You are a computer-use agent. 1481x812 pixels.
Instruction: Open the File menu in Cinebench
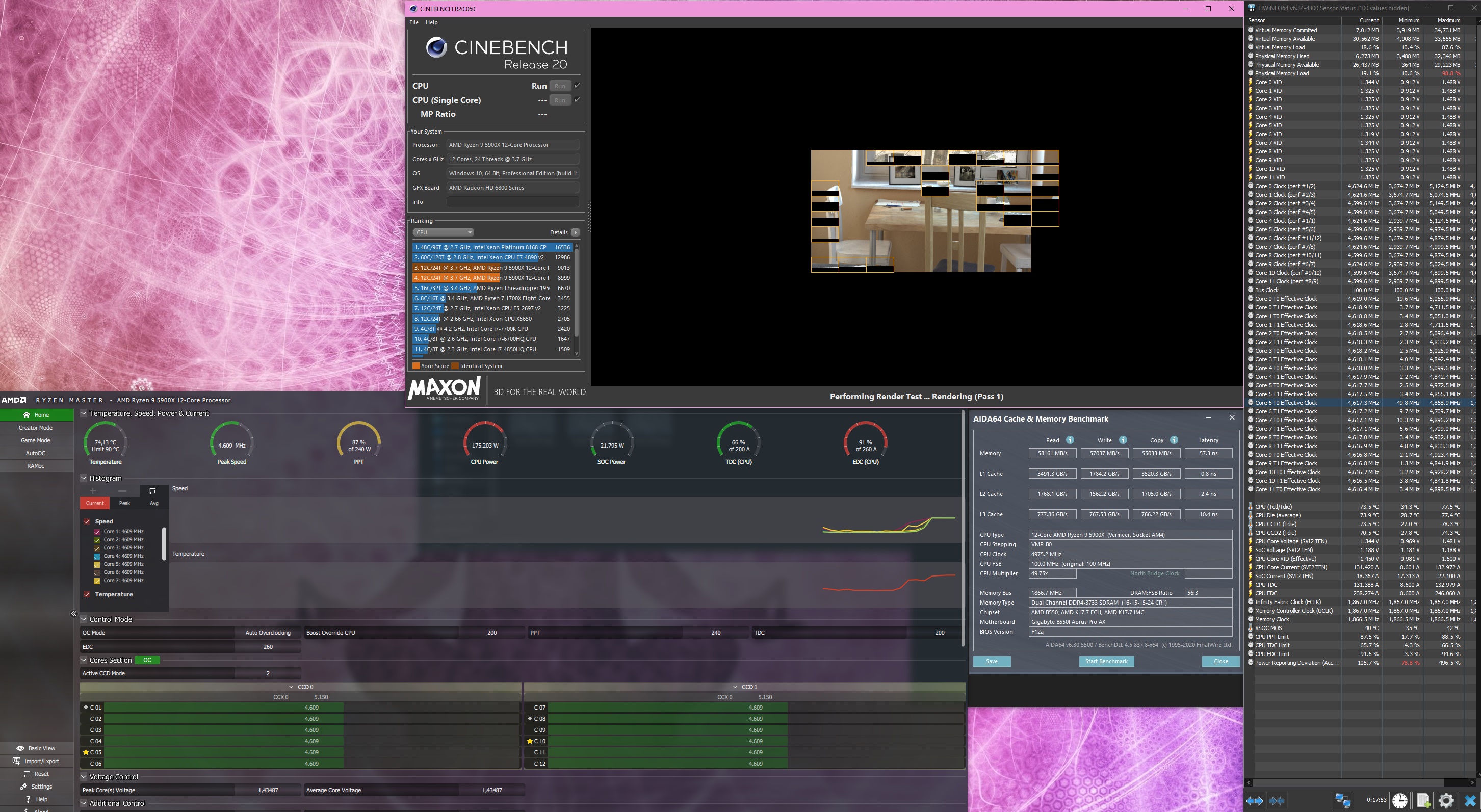(x=414, y=22)
